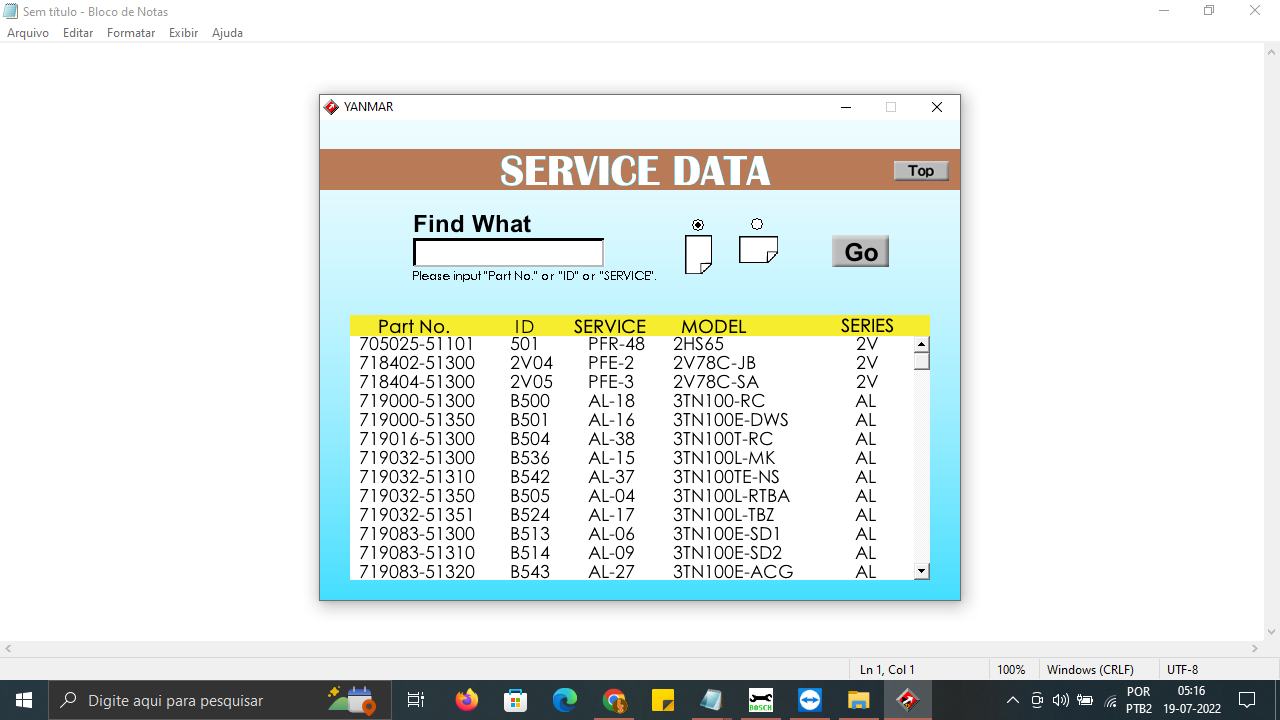This screenshot has height=720, width=1280.
Task: Click the scrollbar down arrow in the parts list
Action: pyautogui.click(x=919, y=569)
